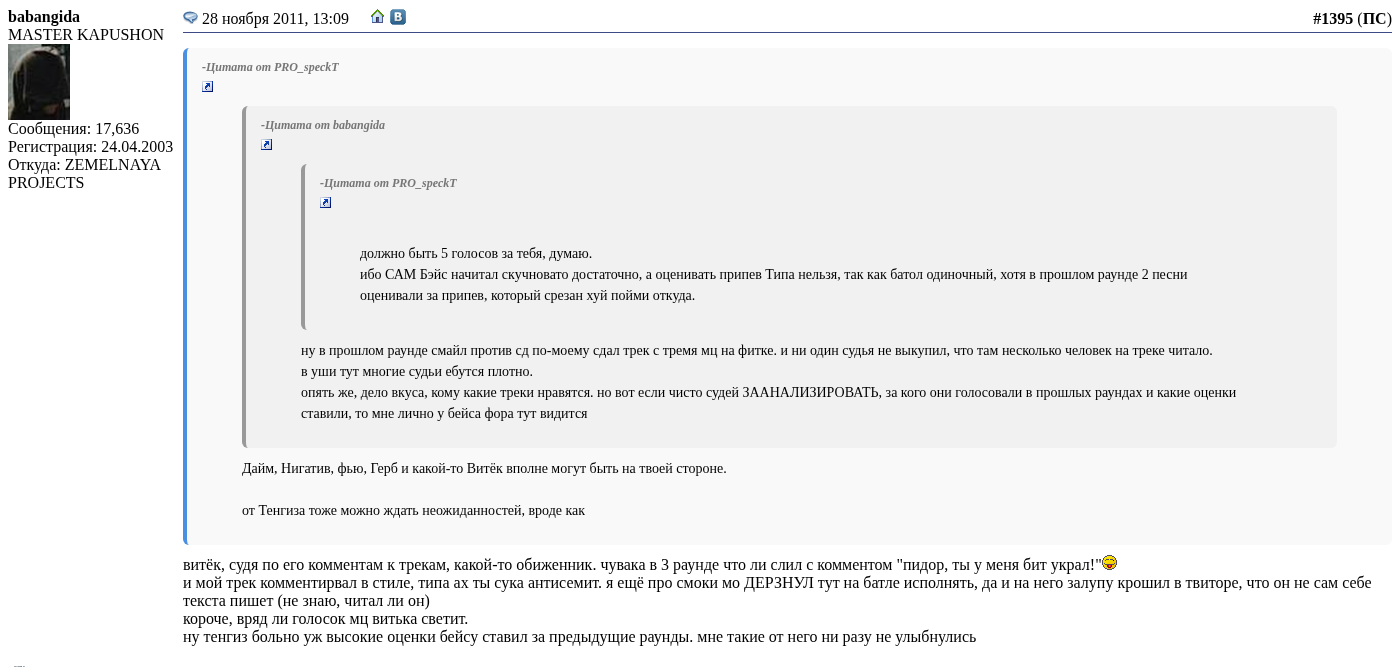Click the quoted line starting 'Дайм, Нигатив, фью'

point(484,468)
